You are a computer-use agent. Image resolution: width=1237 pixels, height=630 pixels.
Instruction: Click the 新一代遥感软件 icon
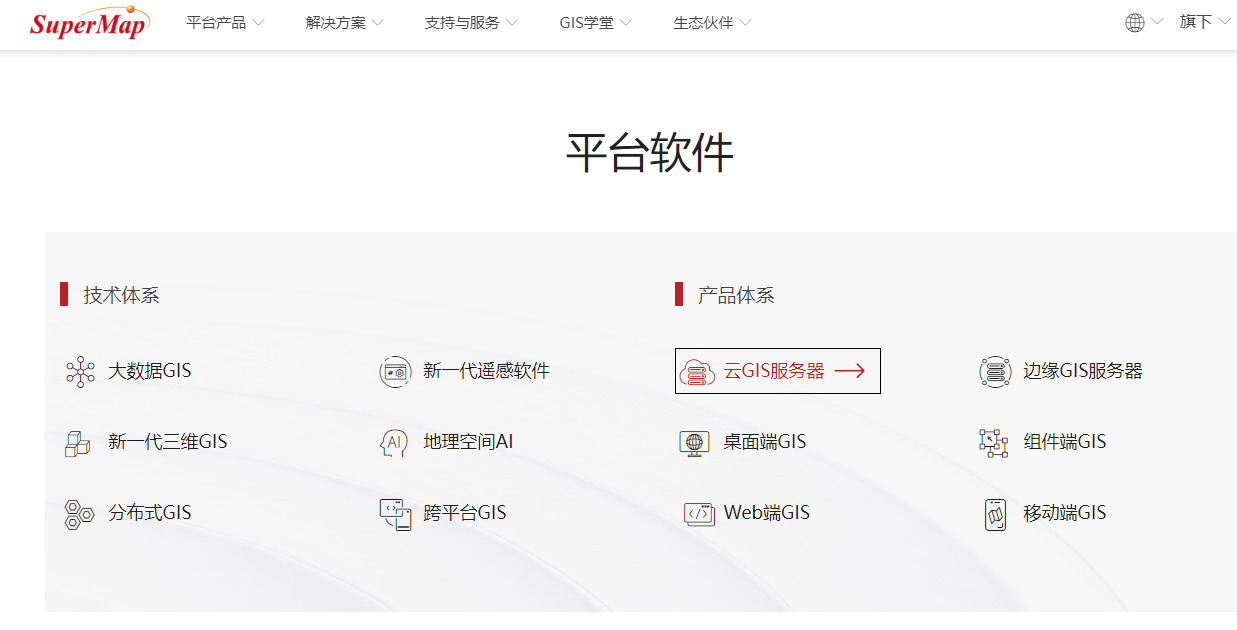[x=395, y=371]
